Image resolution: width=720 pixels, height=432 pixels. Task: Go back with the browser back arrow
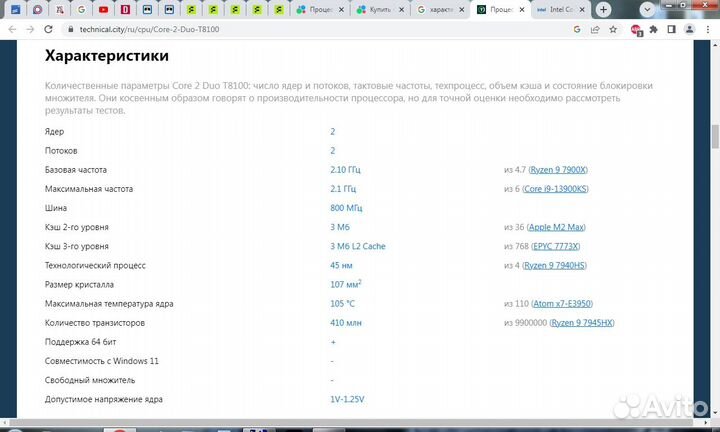[12, 29]
